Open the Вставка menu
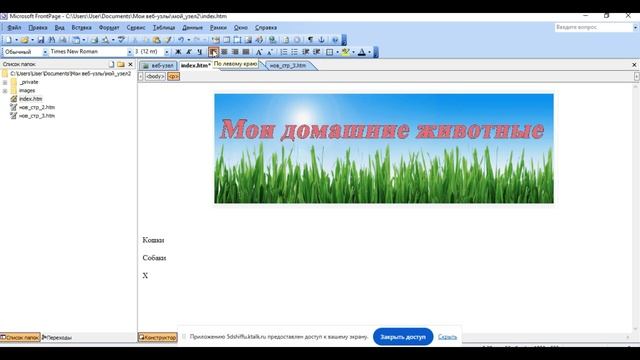 (82, 28)
